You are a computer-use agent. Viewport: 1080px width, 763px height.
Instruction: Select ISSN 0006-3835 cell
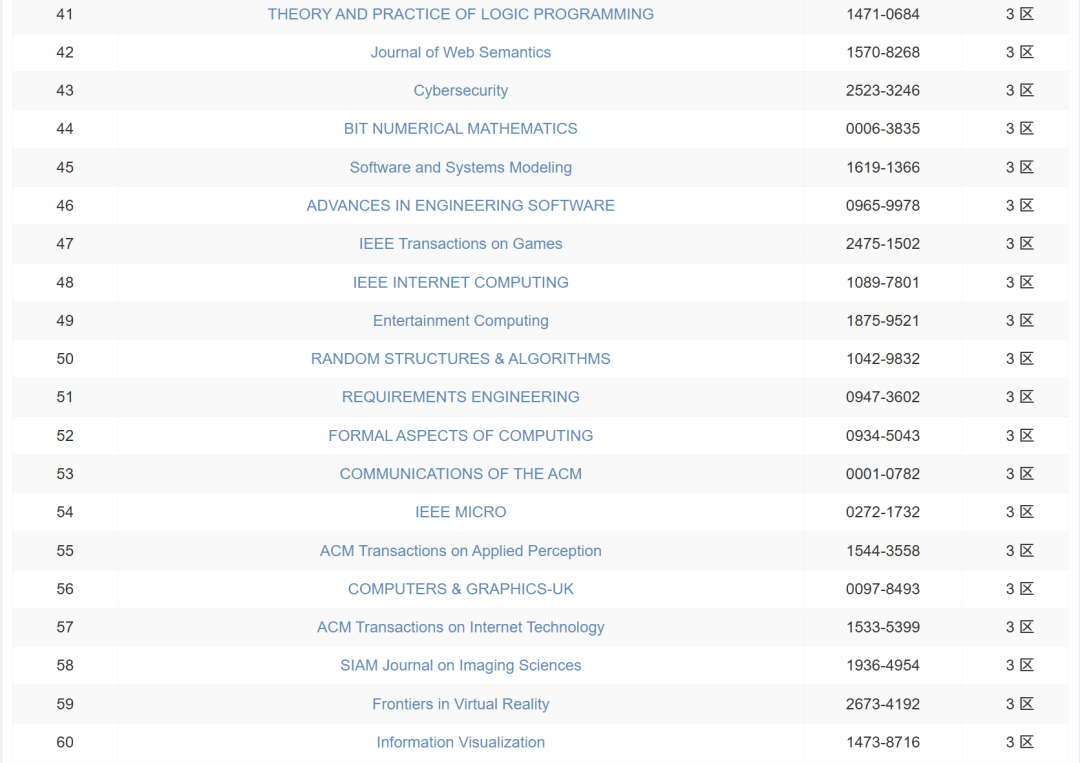click(x=882, y=129)
